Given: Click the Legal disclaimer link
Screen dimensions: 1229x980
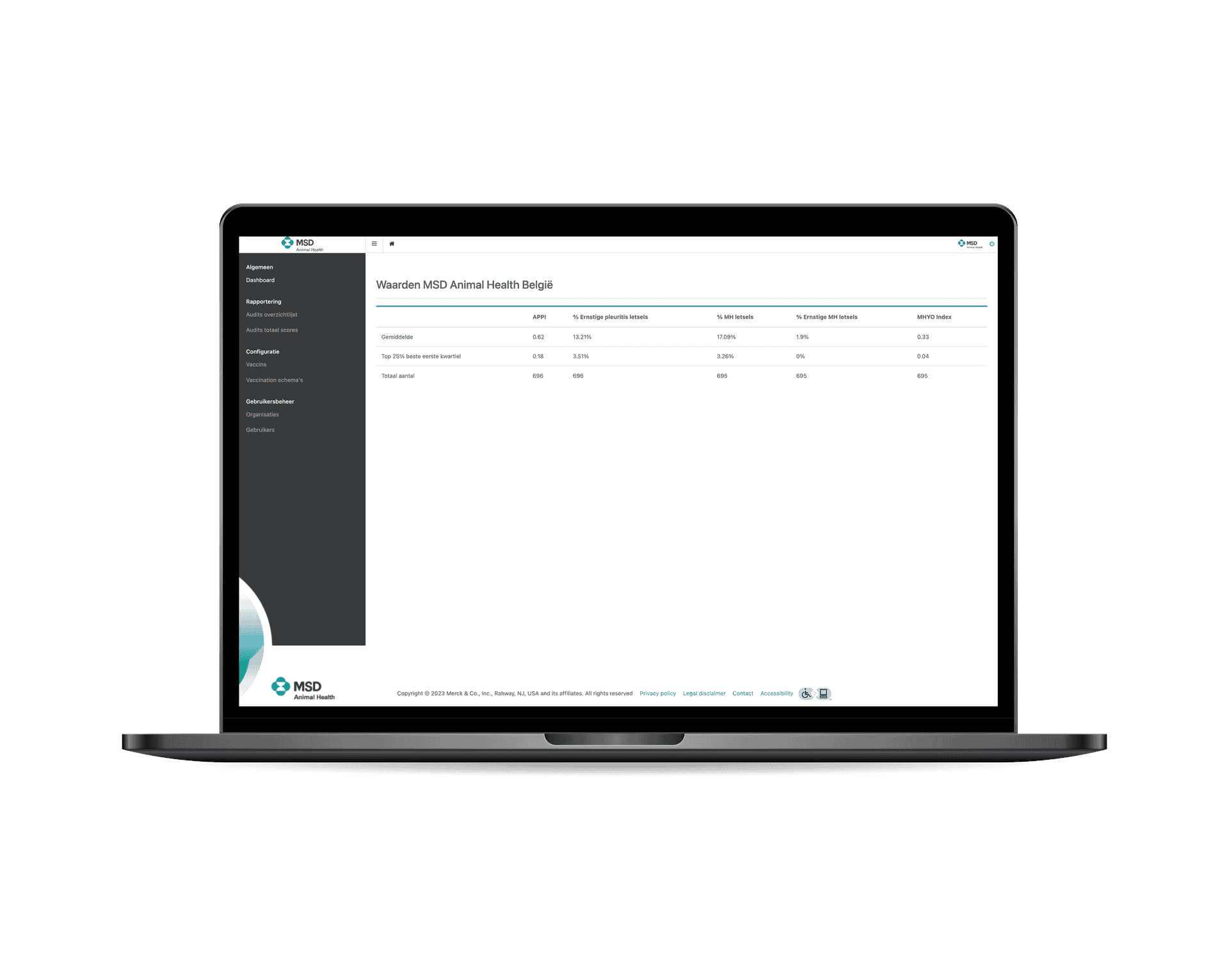Looking at the screenshot, I should point(704,693).
